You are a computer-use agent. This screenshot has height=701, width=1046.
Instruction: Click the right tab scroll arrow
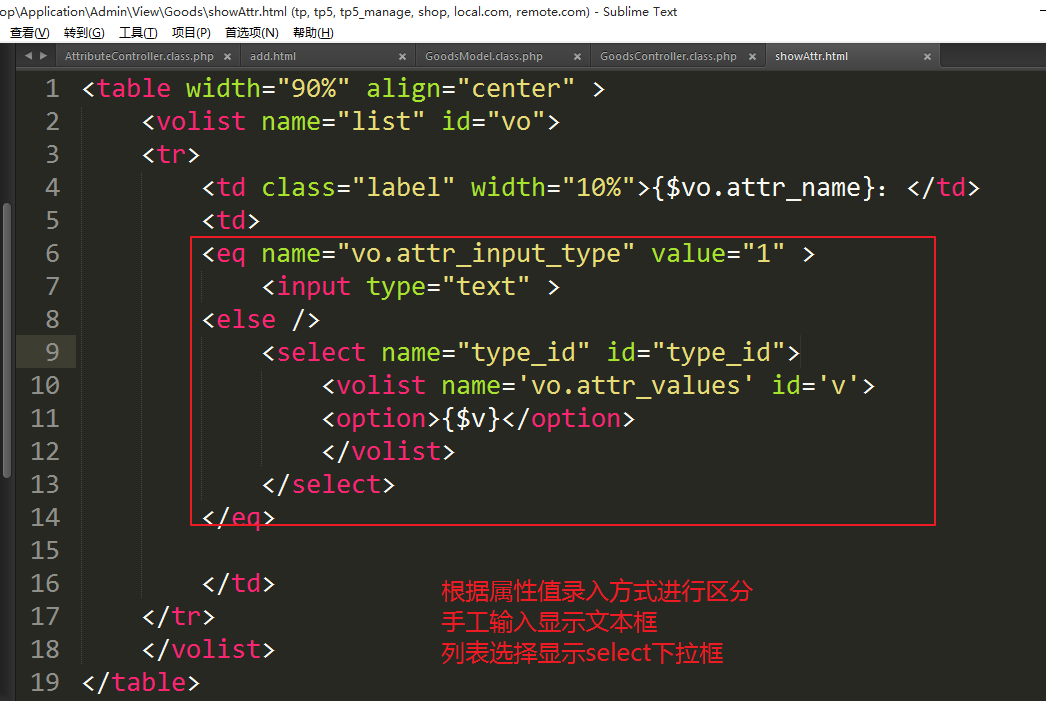pos(43,56)
